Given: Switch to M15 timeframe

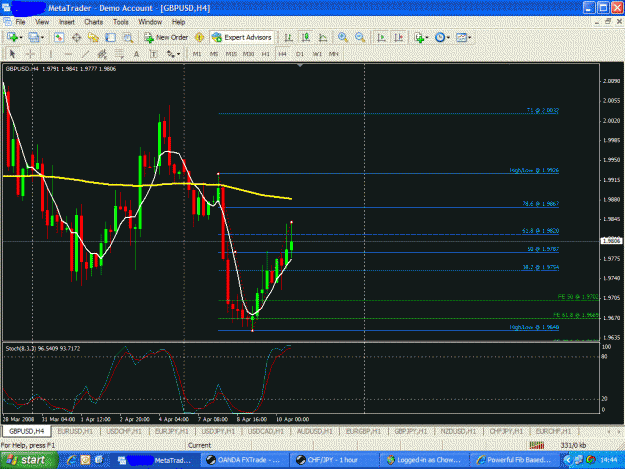Looking at the screenshot, I should click(231, 54).
